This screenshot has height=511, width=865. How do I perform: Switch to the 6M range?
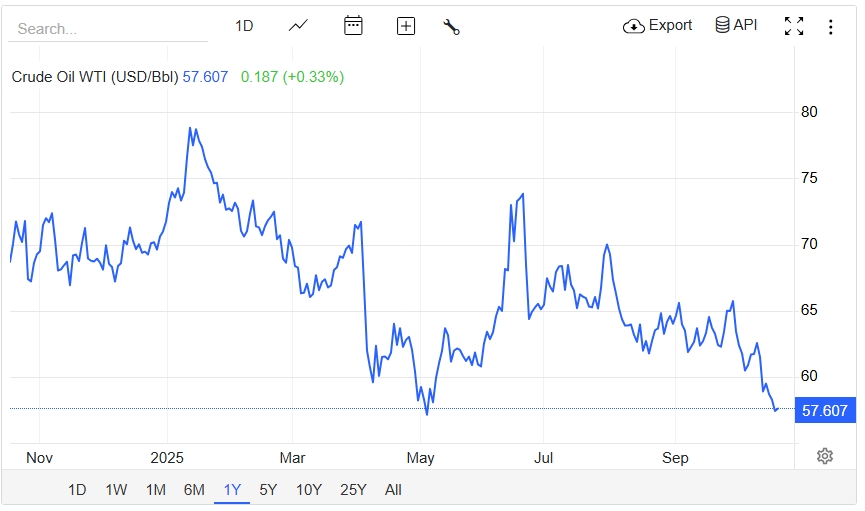[194, 490]
